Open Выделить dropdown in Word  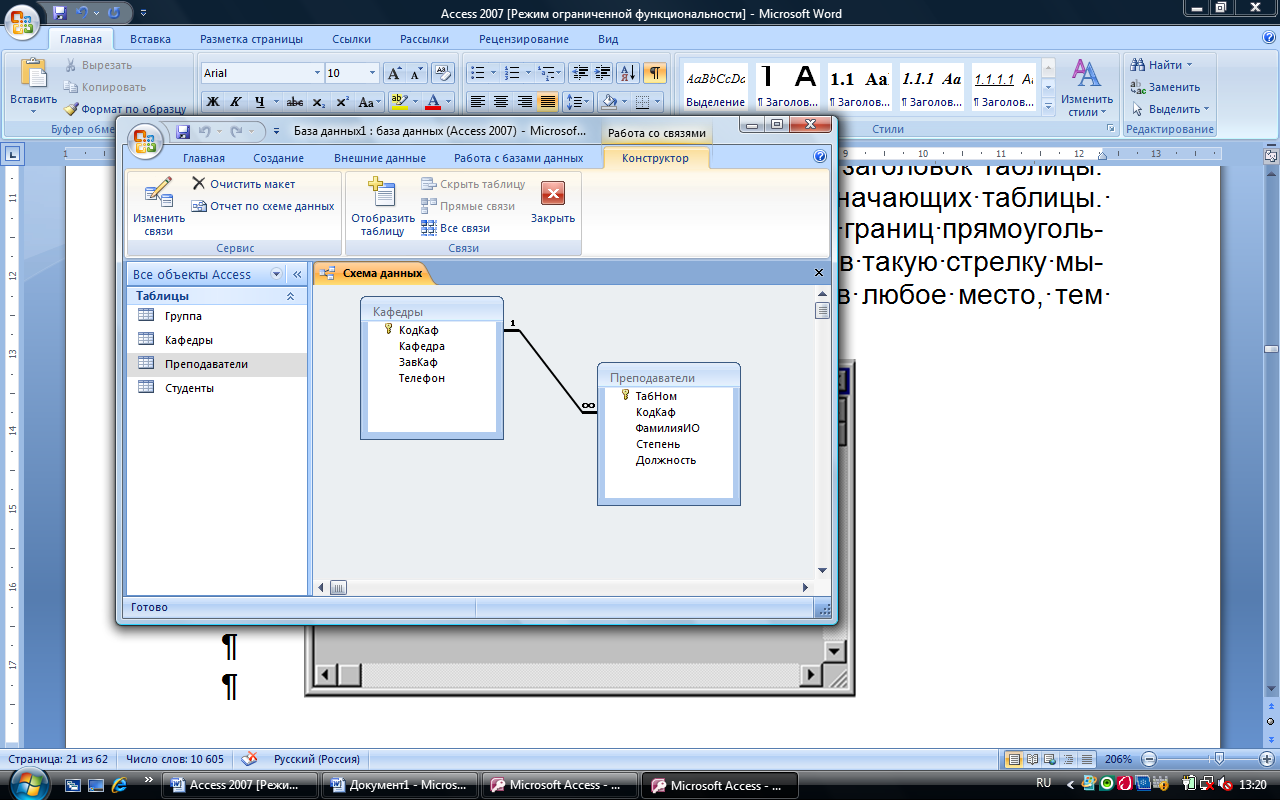1171,109
